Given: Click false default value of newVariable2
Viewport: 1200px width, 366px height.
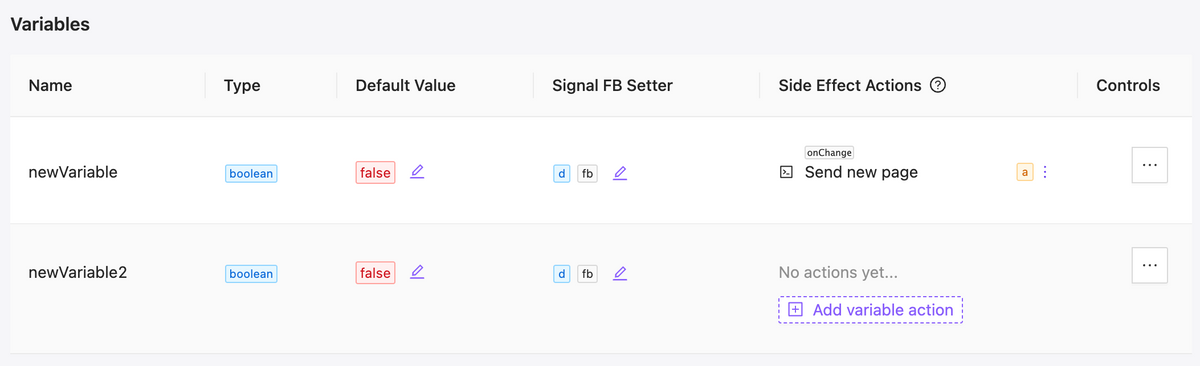Looking at the screenshot, I should 375,272.
